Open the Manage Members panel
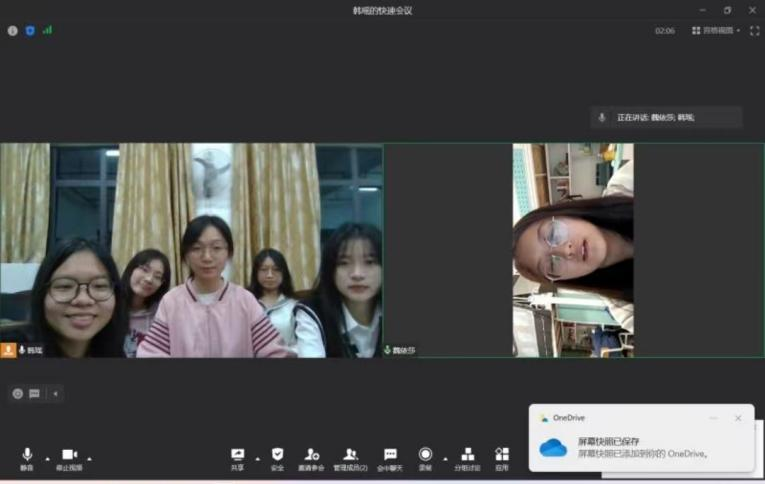This screenshot has width=765, height=484. (x=350, y=455)
